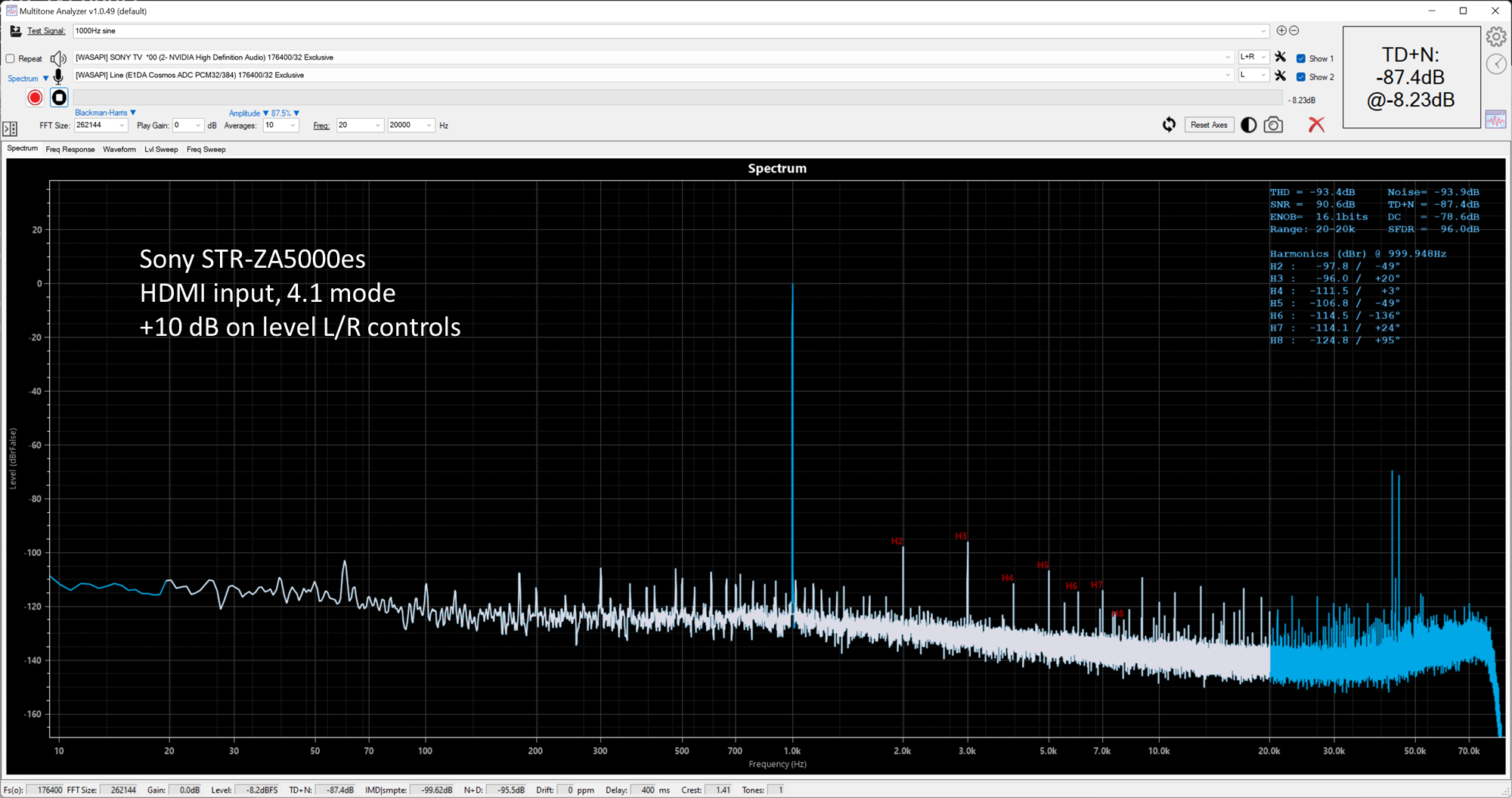Click the ENOB= 16.1bits value
This screenshot has width=1512, height=798.
pos(1318,216)
